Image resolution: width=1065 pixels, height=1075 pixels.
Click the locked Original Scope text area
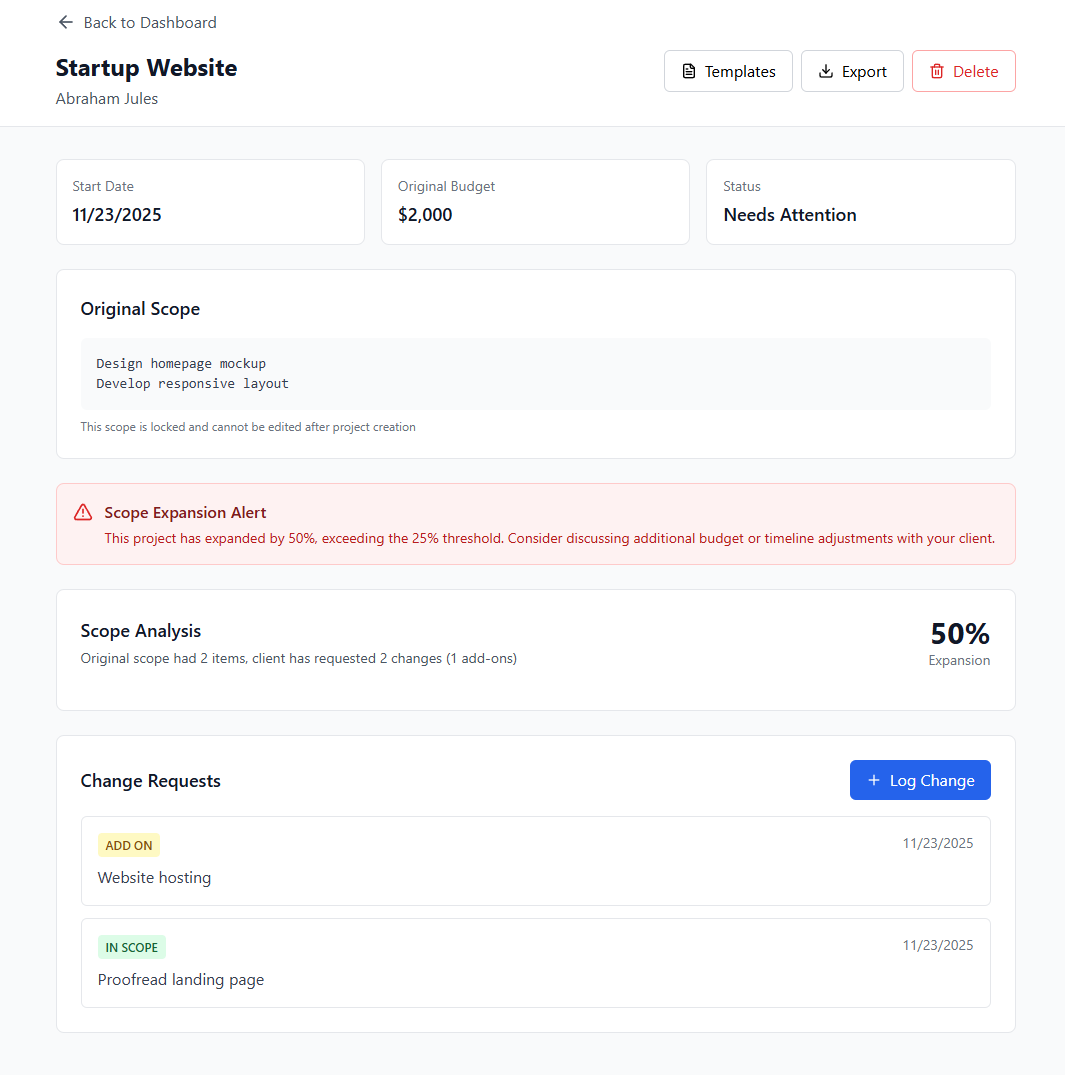(535, 373)
